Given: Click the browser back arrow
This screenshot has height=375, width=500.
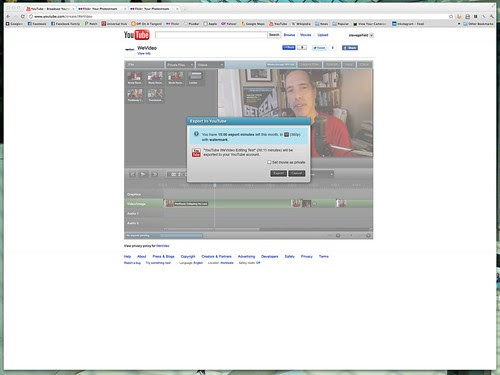Looking at the screenshot, I should coord(8,16).
